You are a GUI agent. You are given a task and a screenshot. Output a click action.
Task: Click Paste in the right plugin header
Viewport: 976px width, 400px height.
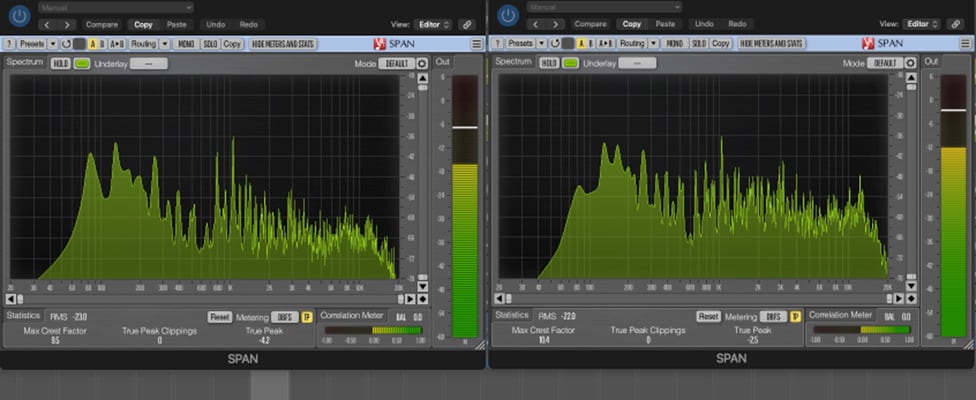tap(665, 25)
